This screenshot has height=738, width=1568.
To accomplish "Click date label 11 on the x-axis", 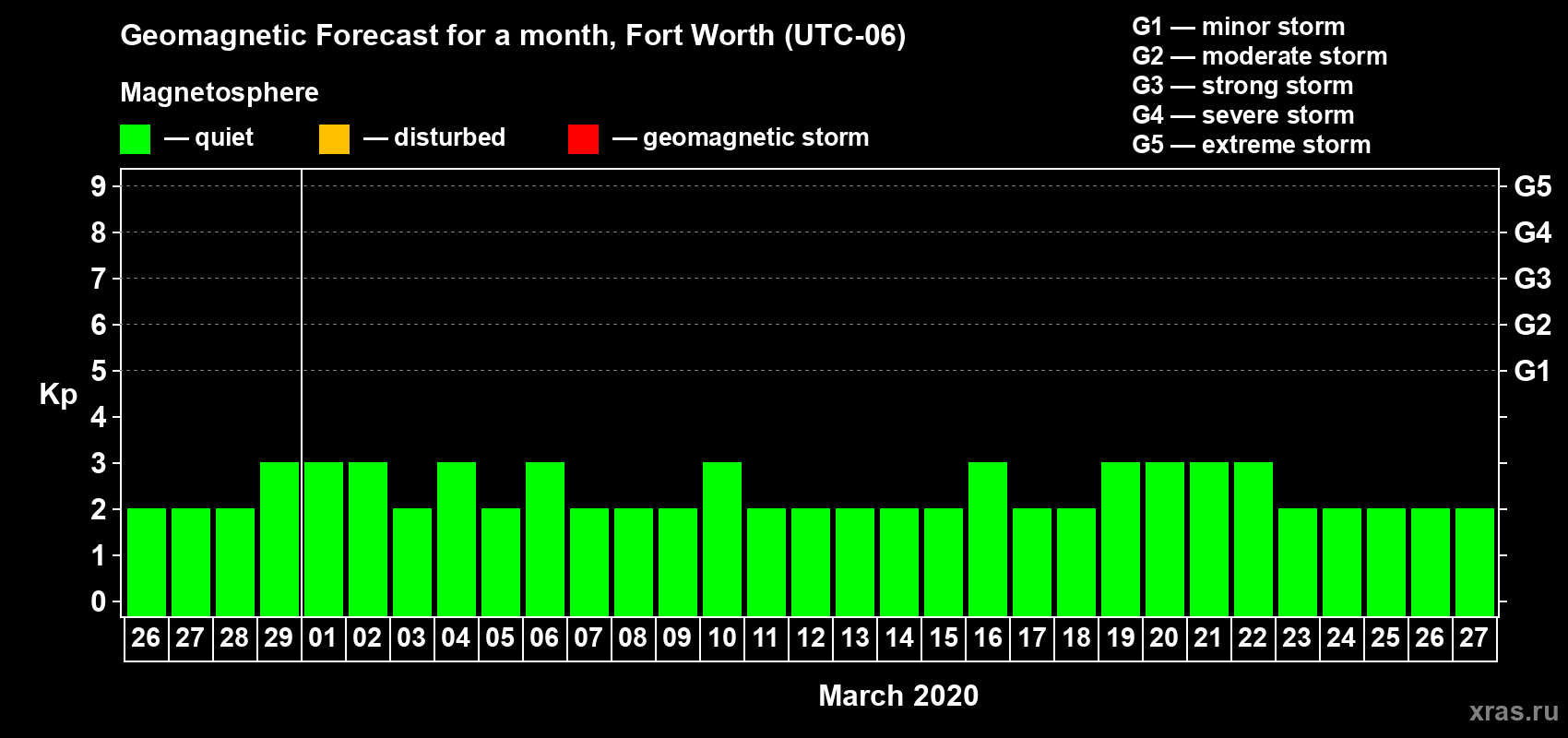I will tap(766, 638).
